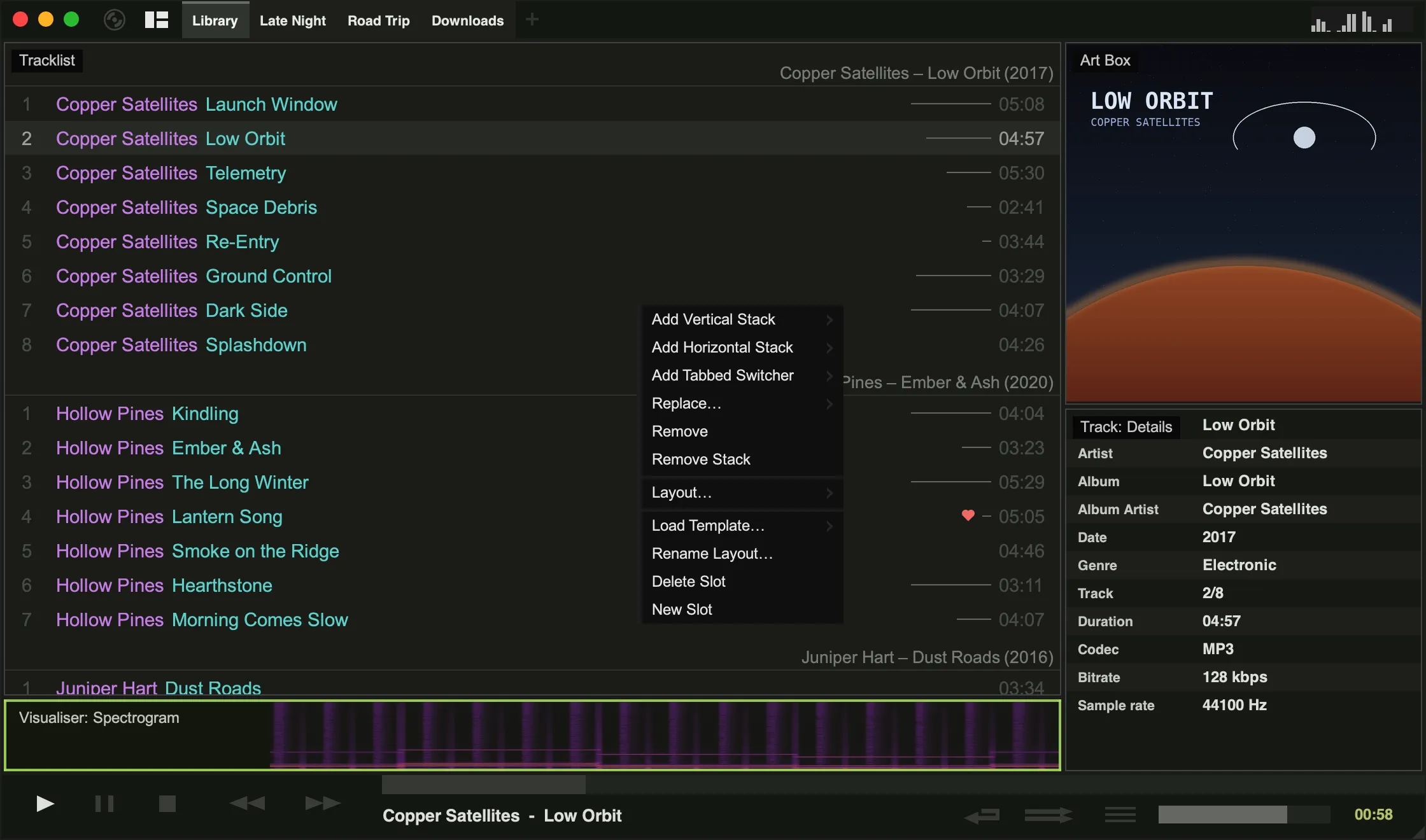
Task: Click album header Copper Satellites – Low Orbit (2017)
Action: pos(917,73)
